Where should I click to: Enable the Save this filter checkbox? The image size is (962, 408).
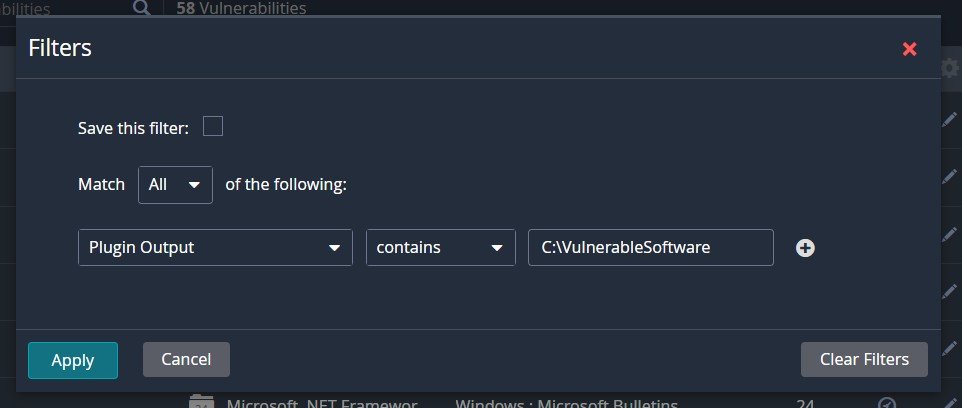[213, 126]
